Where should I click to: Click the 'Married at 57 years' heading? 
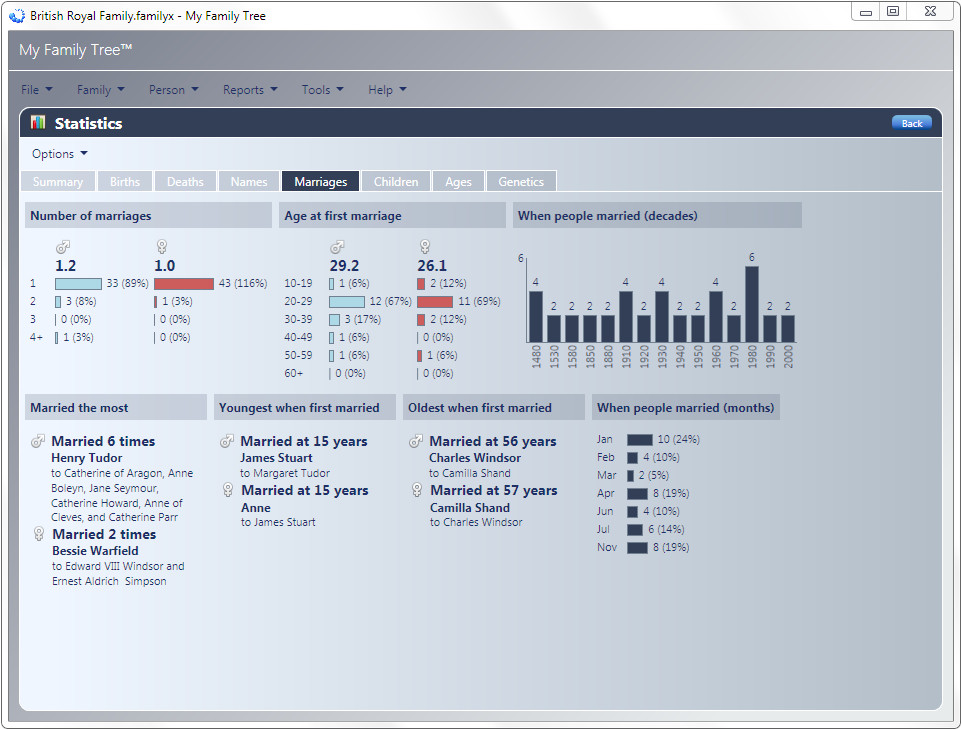tap(494, 490)
